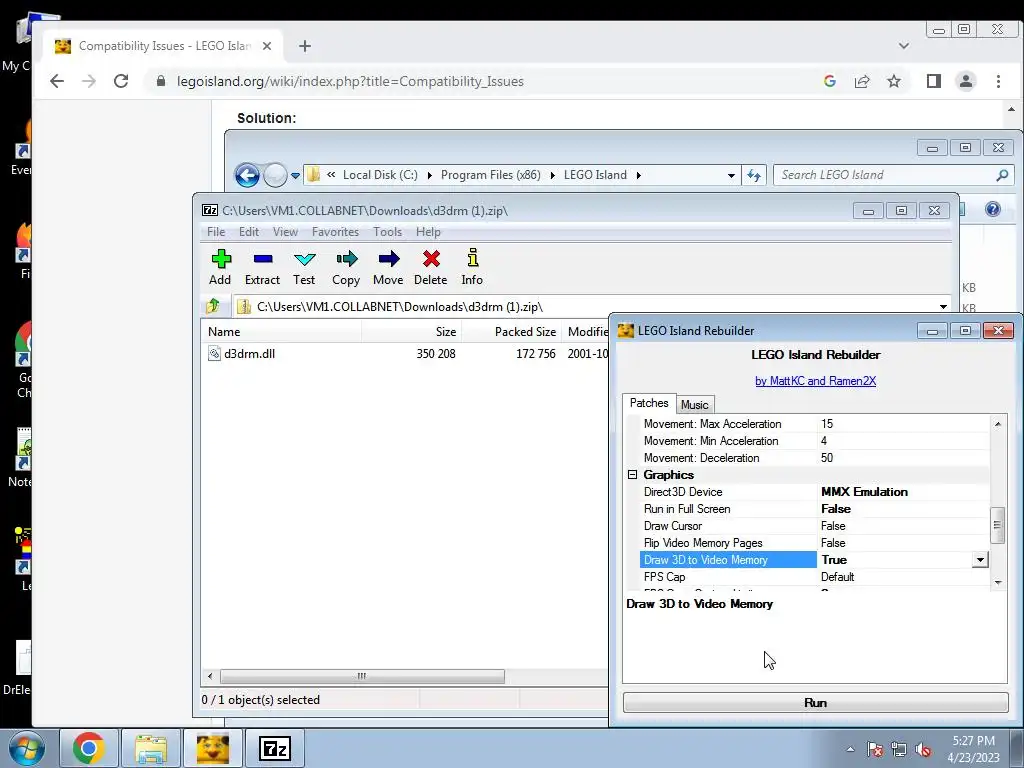
Task: Select the Draw Cursor property row
Action: [x=814, y=526]
